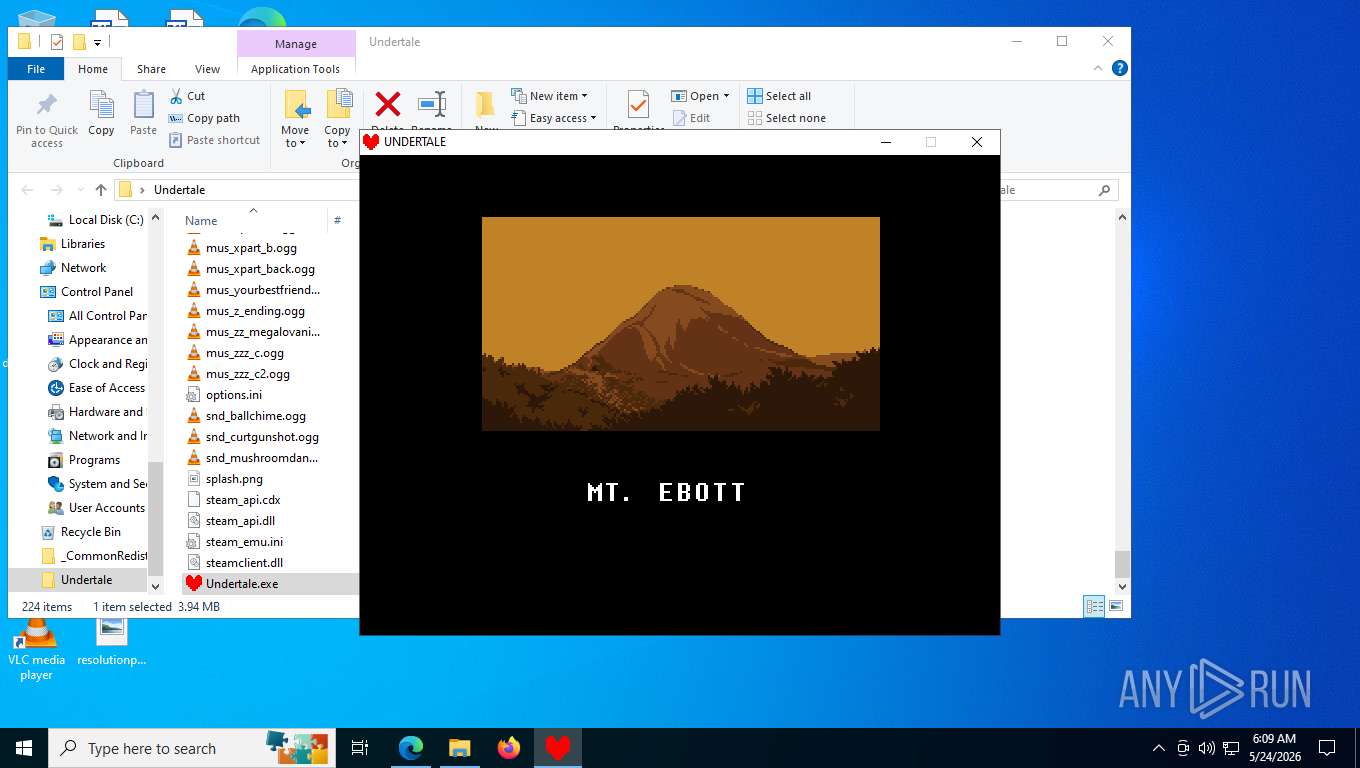This screenshot has width=1360, height=768.
Task: Minimize the UNDERTALE game window
Action: (x=885, y=142)
